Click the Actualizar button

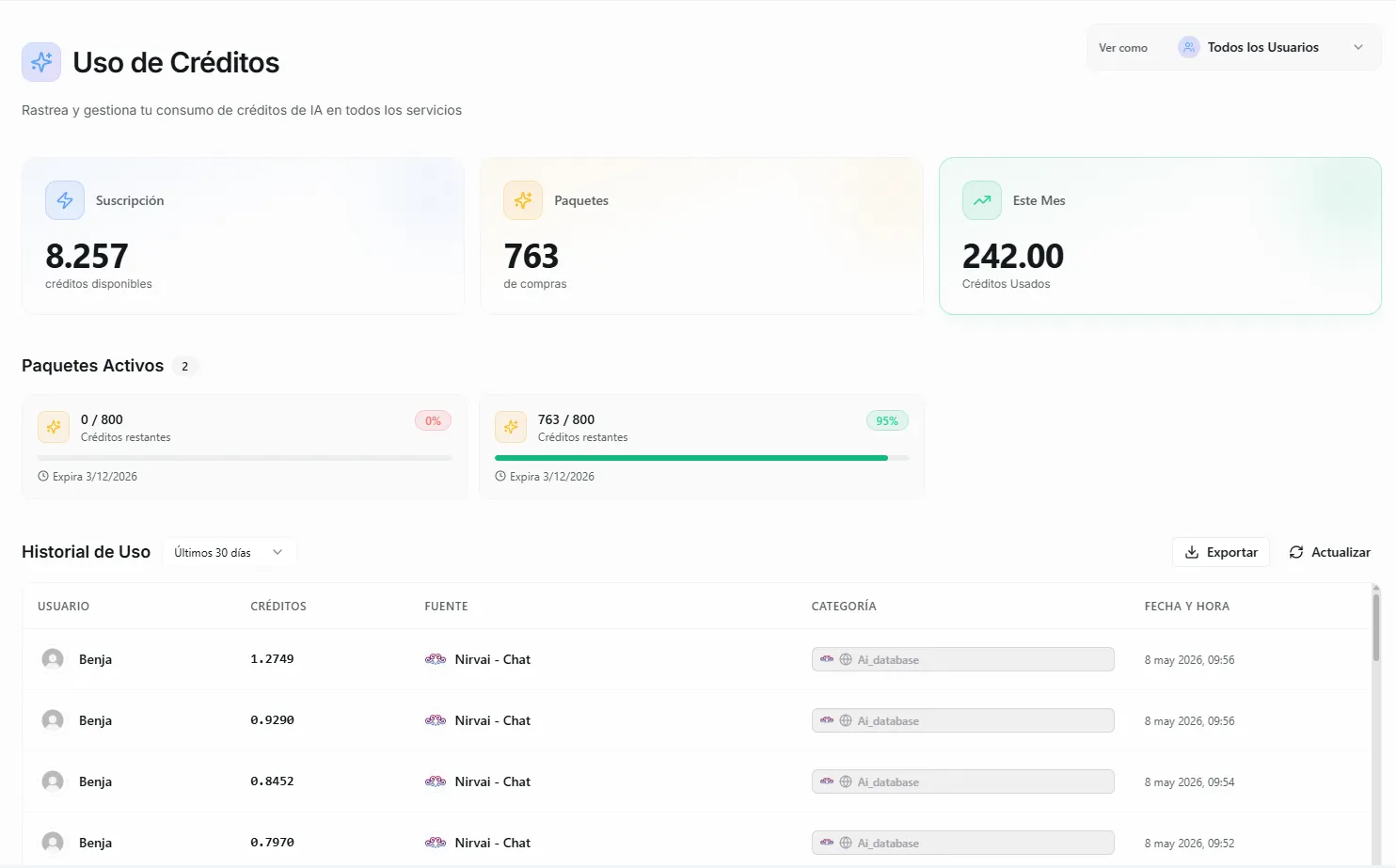click(x=1329, y=552)
